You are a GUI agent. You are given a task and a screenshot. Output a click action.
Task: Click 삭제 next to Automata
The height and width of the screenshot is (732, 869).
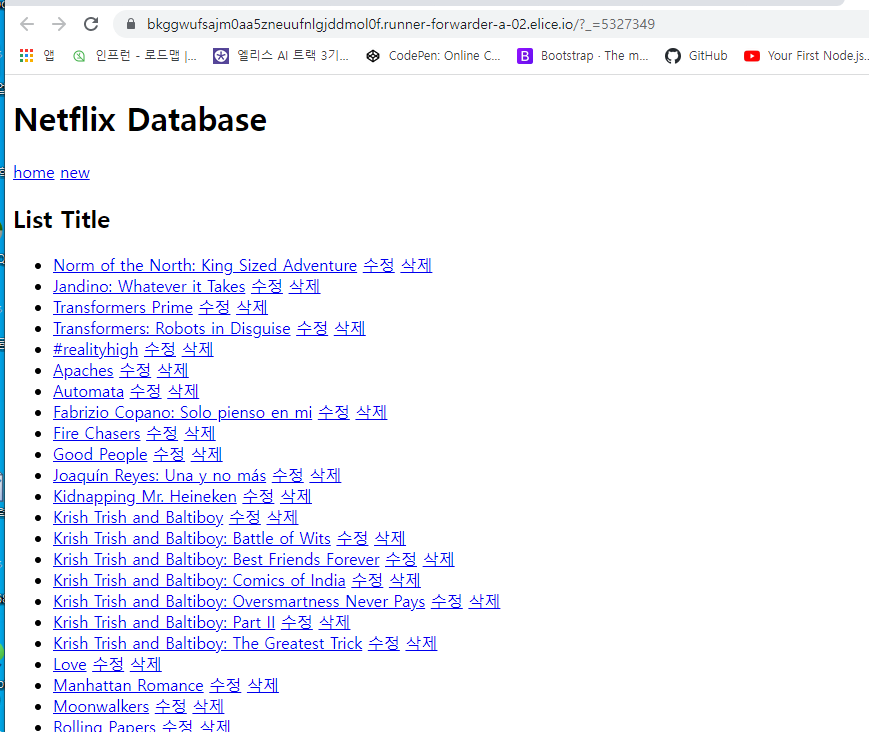tap(183, 392)
